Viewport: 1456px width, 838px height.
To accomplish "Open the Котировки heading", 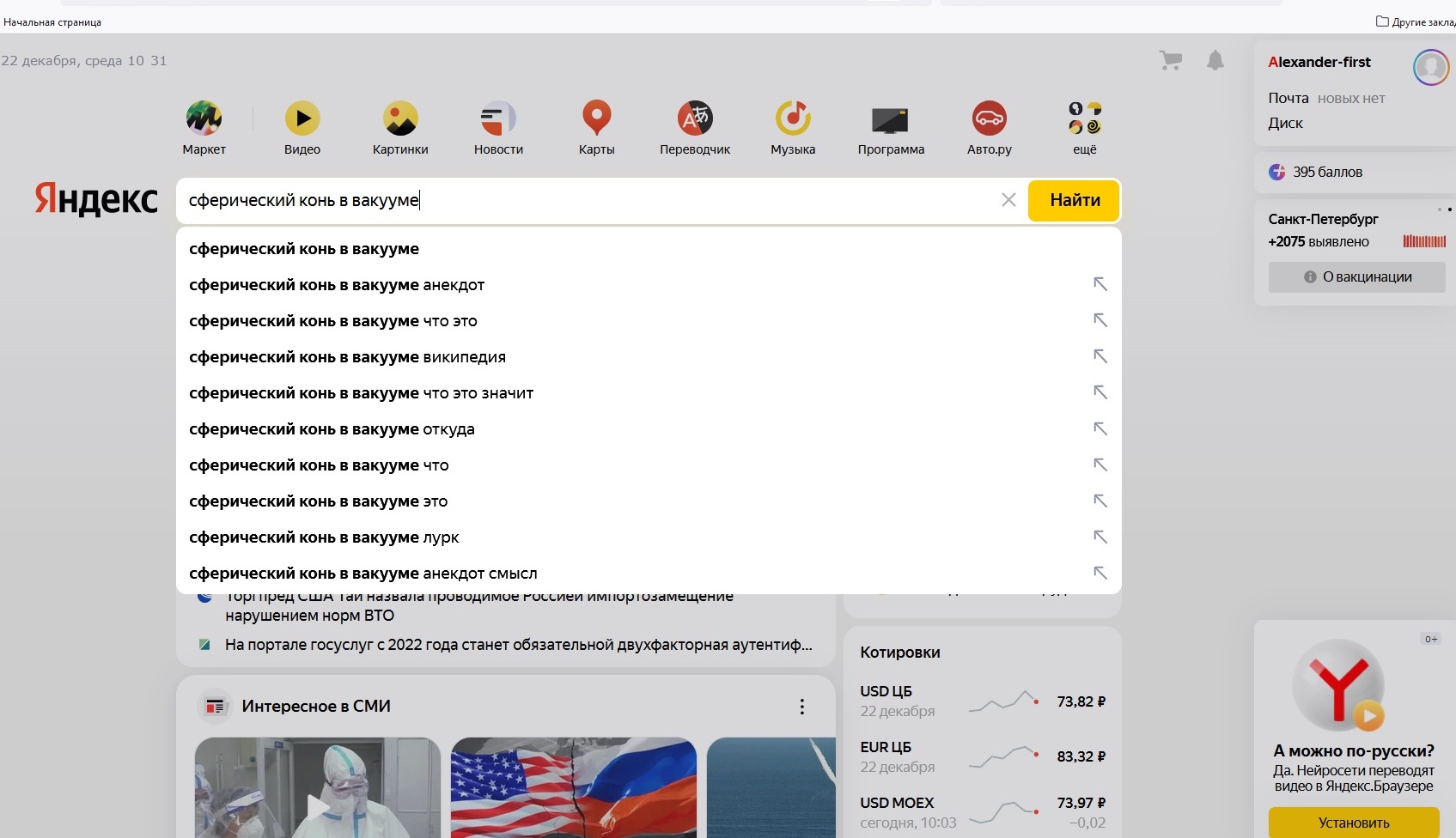I will (x=900, y=653).
